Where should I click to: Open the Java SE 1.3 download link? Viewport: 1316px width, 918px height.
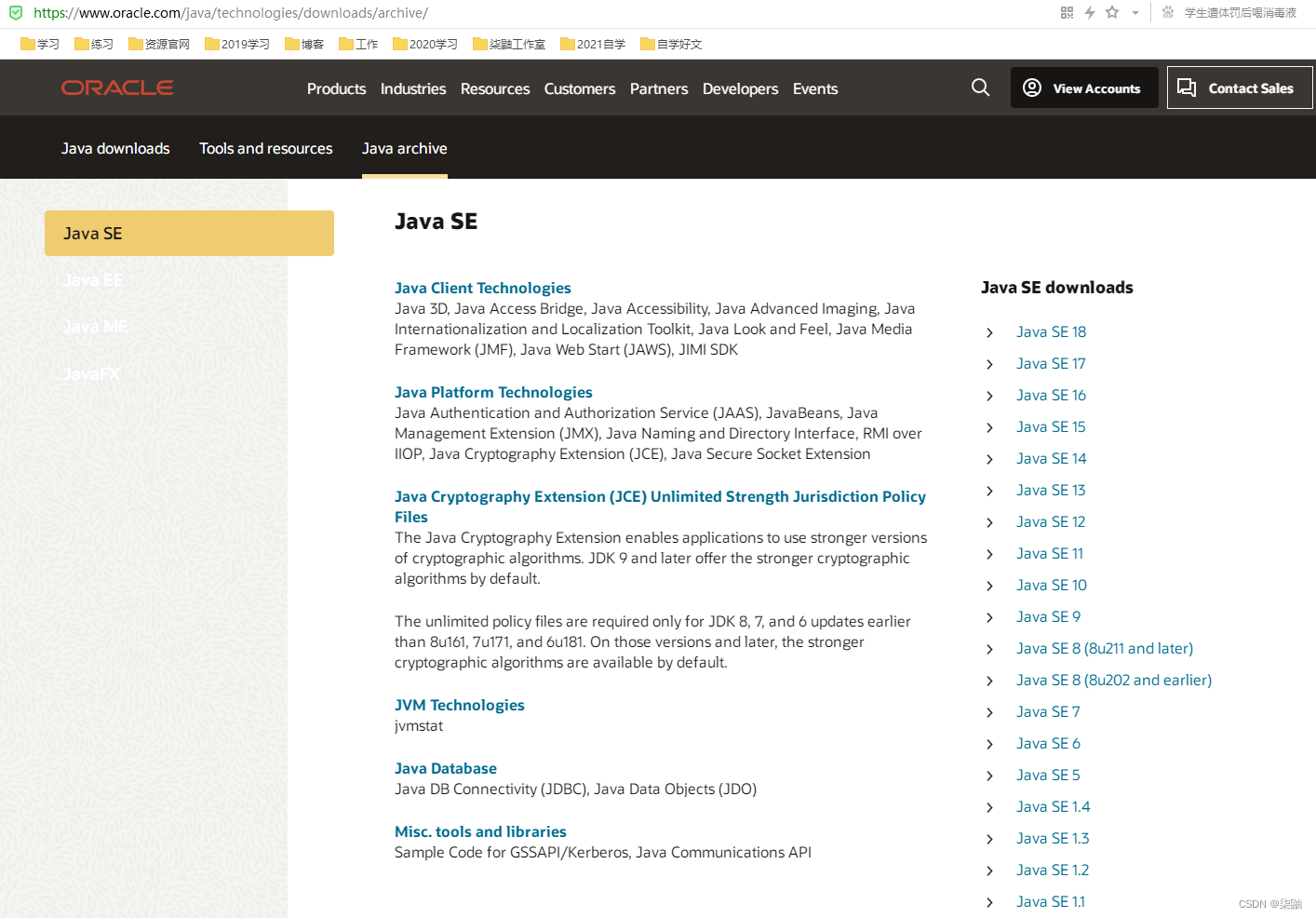(1053, 838)
